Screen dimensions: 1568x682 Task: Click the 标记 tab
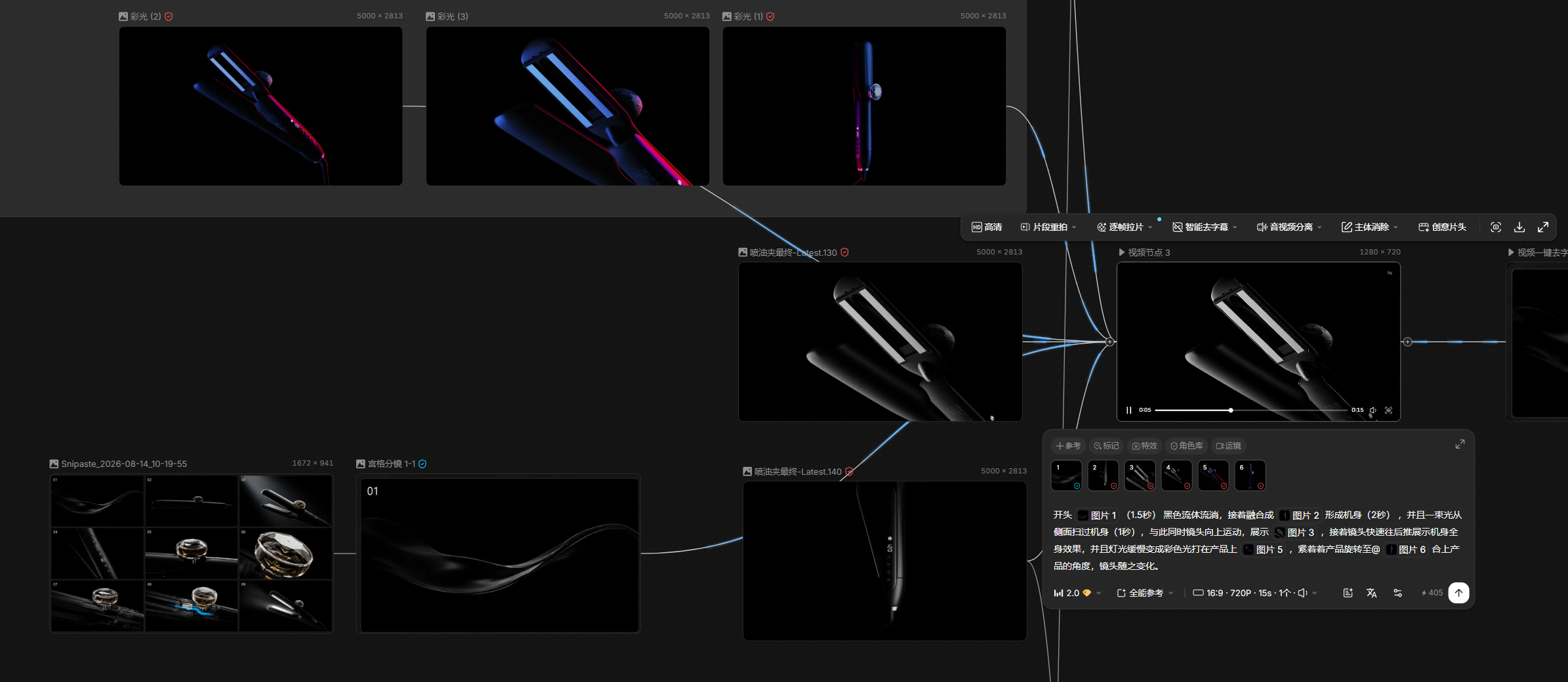pyautogui.click(x=1106, y=446)
